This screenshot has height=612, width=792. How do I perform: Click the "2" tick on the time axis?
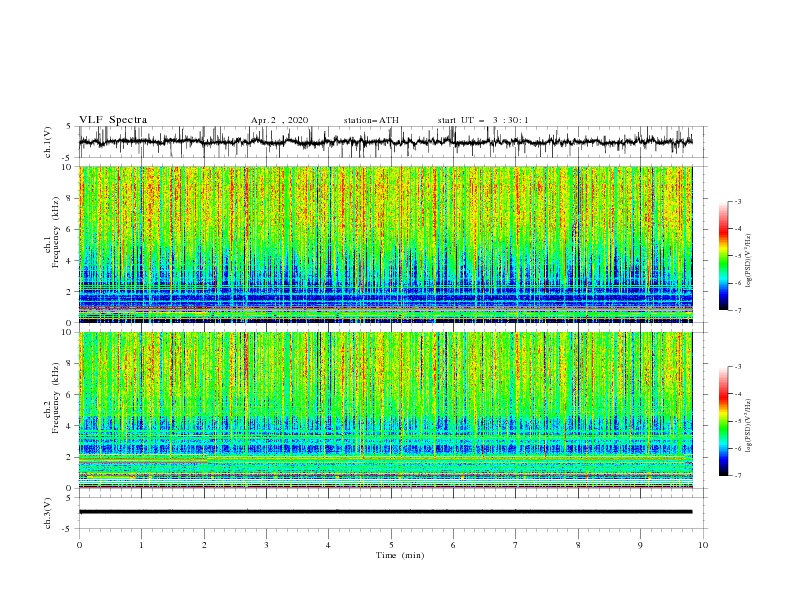(x=204, y=545)
